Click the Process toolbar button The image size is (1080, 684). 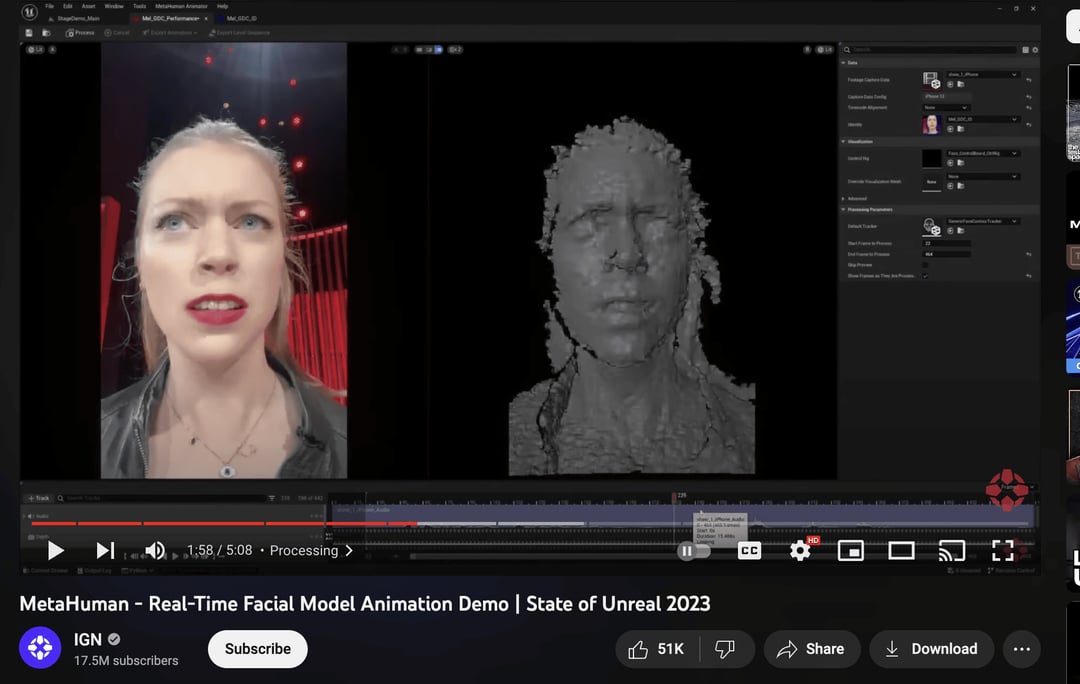(x=80, y=32)
